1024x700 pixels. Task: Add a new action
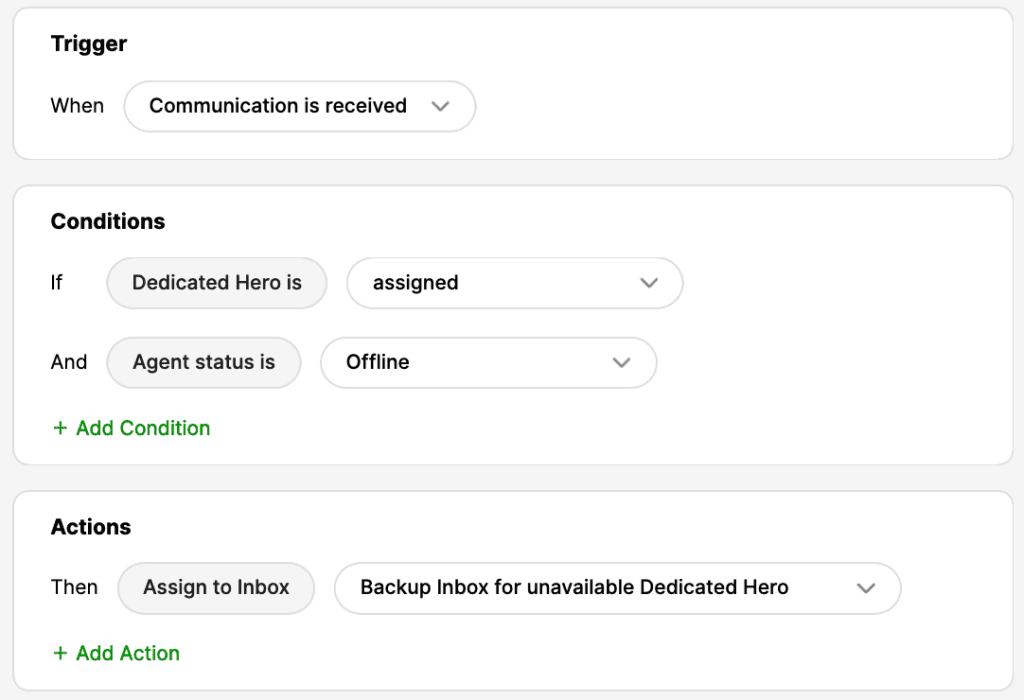pos(116,654)
